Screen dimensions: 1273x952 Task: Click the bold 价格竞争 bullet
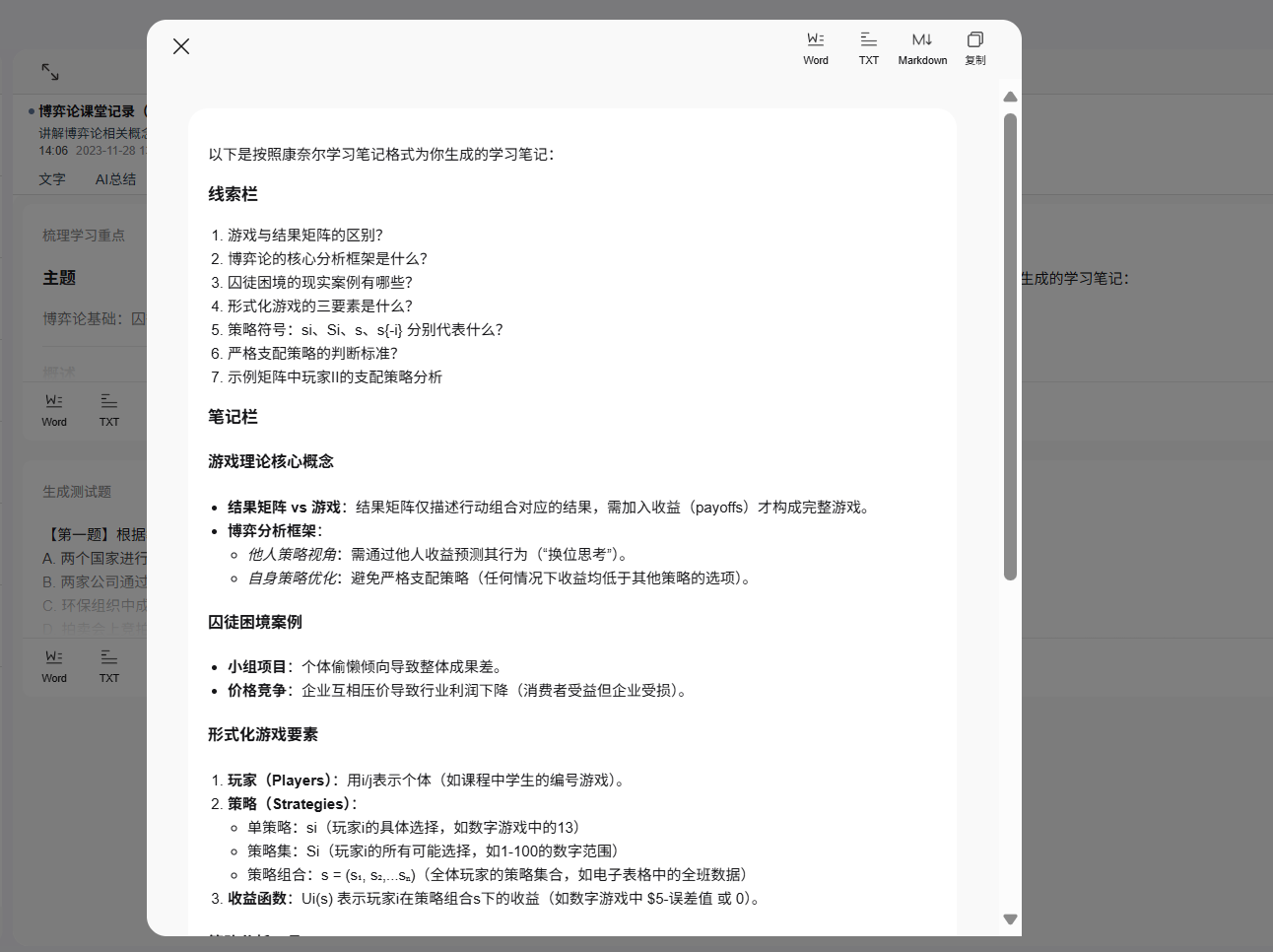[257, 690]
